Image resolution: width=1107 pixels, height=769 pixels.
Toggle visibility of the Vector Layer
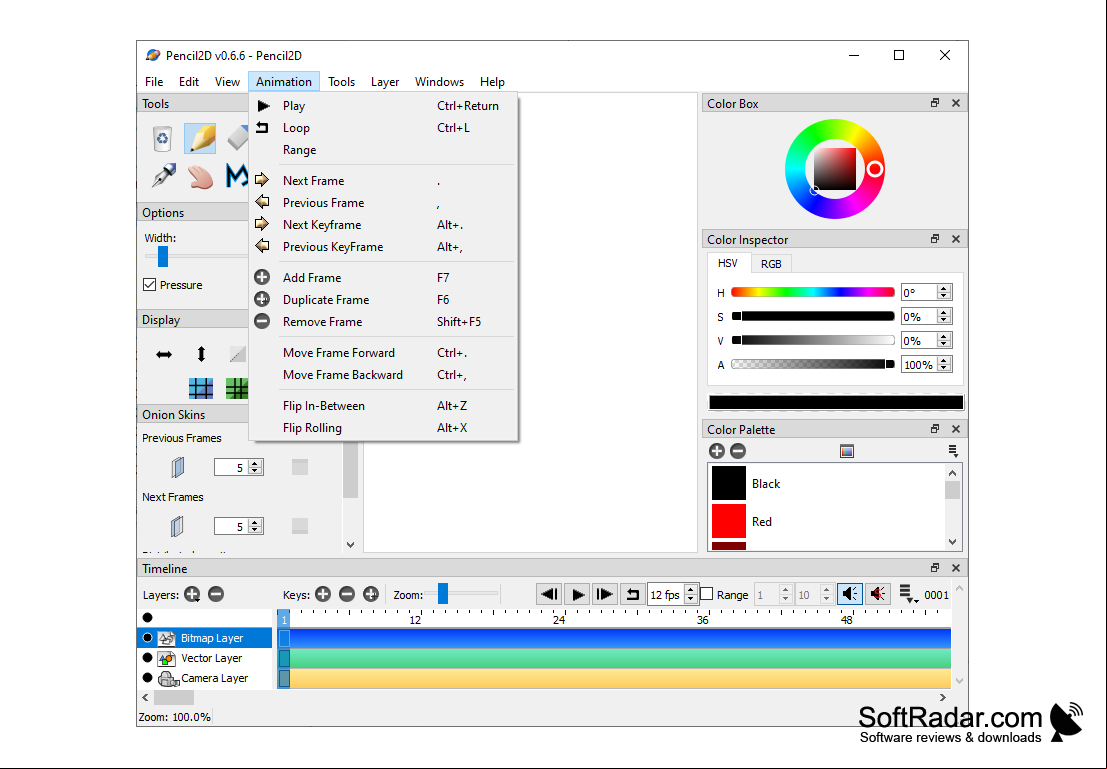(x=148, y=657)
